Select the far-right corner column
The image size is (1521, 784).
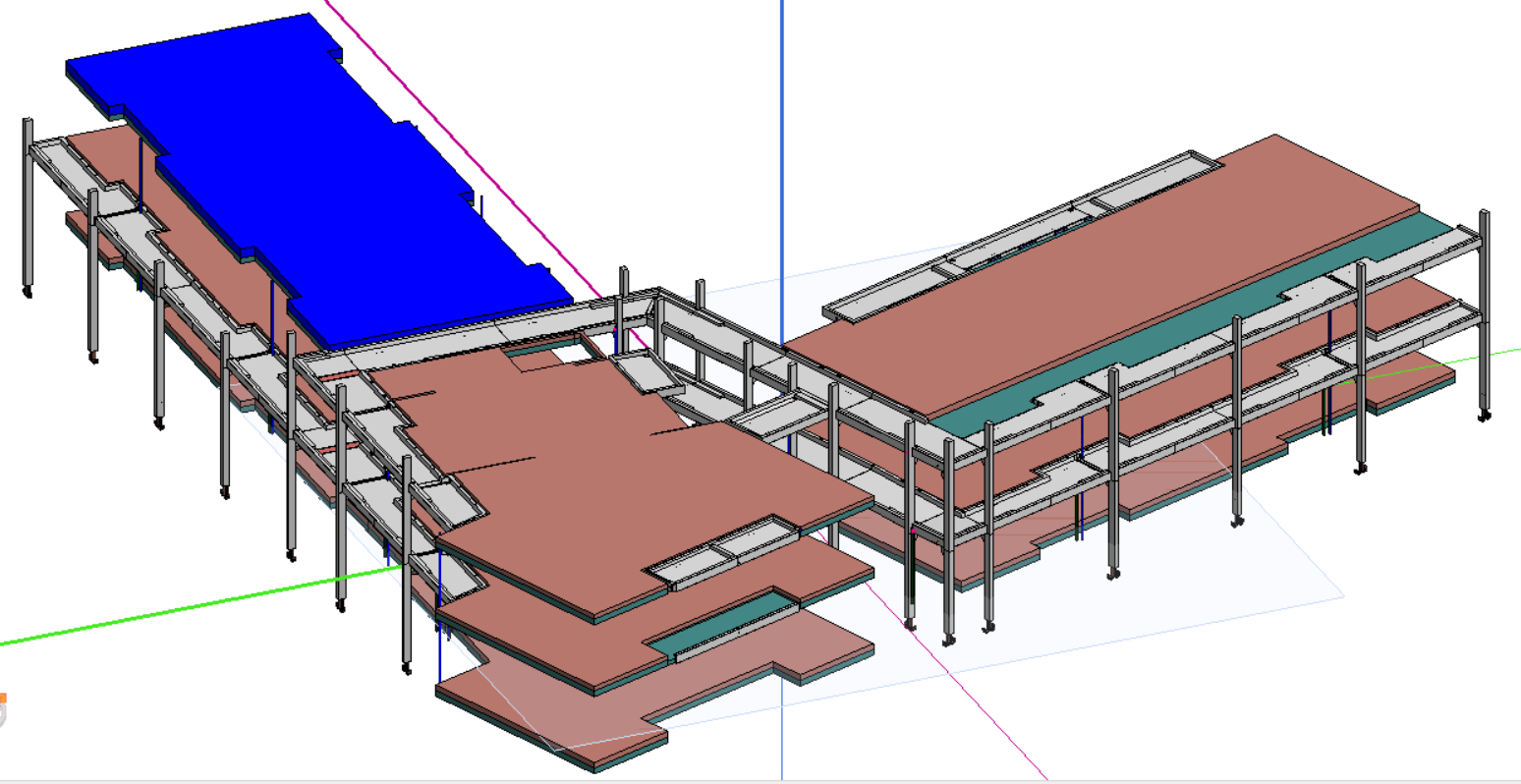[1484, 314]
